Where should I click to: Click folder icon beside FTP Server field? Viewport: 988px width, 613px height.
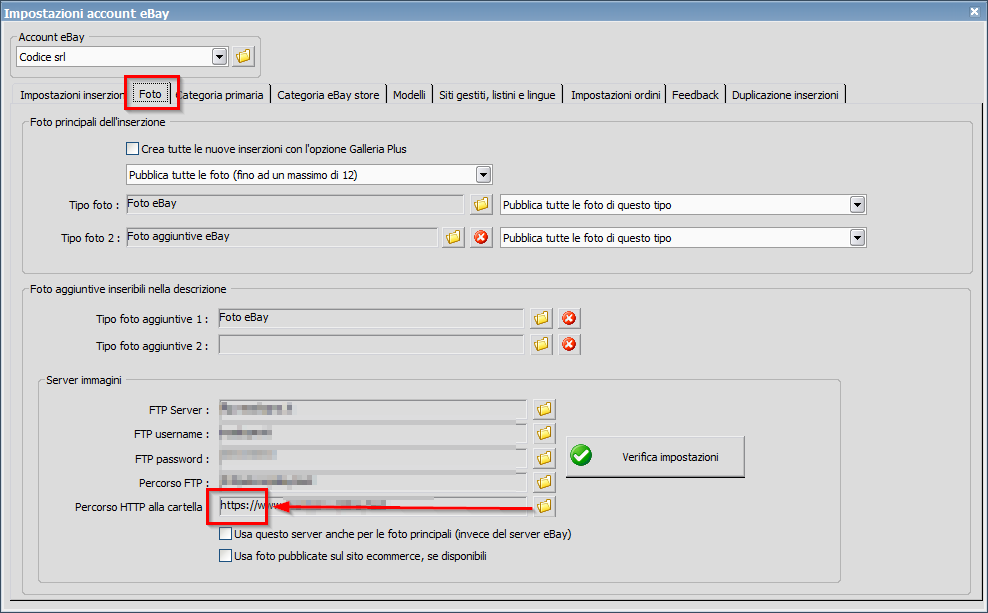click(x=544, y=409)
